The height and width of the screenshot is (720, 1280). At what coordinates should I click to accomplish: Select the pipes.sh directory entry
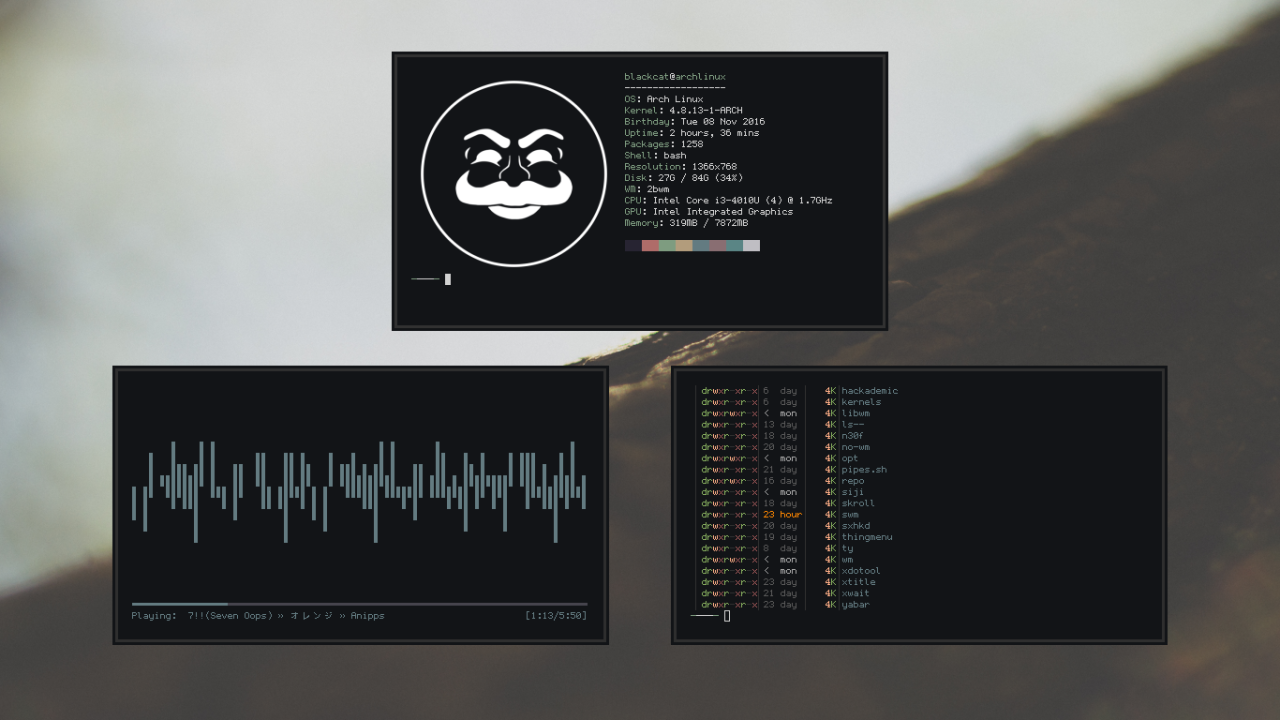pyautogui.click(x=864, y=470)
